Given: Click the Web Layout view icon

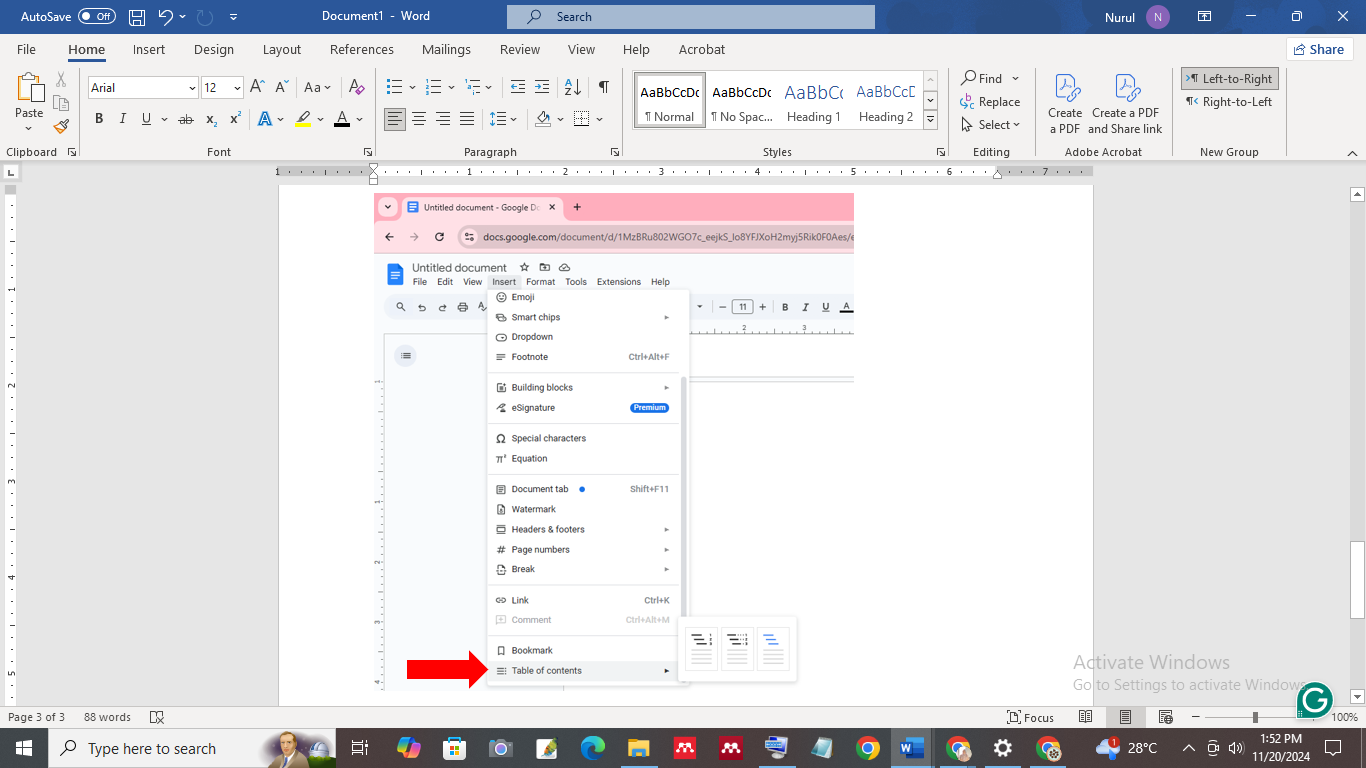Looking at the screenshot, I should [x=1165, y=717].
